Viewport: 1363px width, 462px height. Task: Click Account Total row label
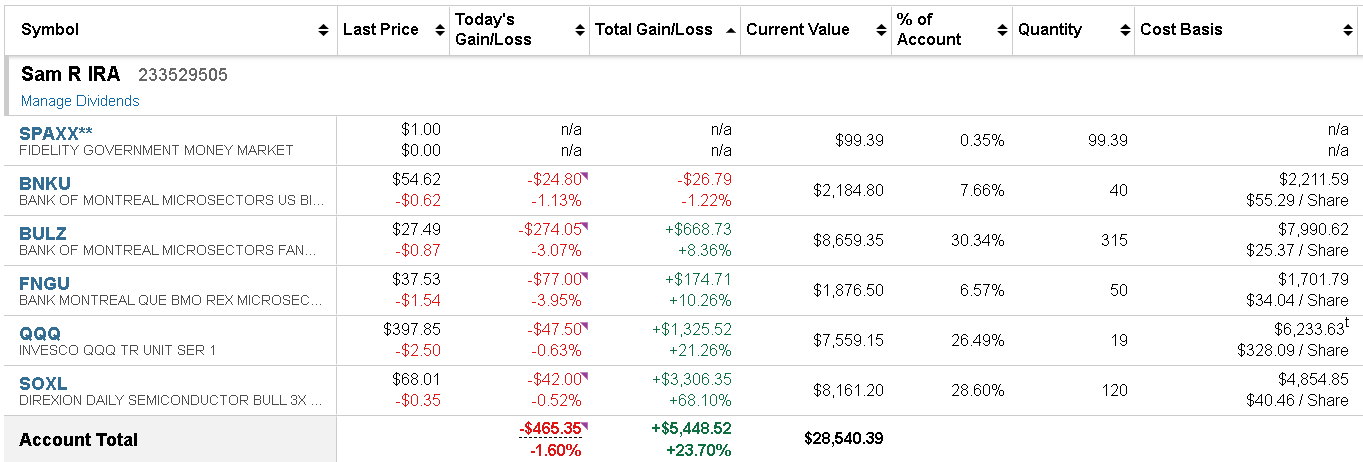(79, 440)
